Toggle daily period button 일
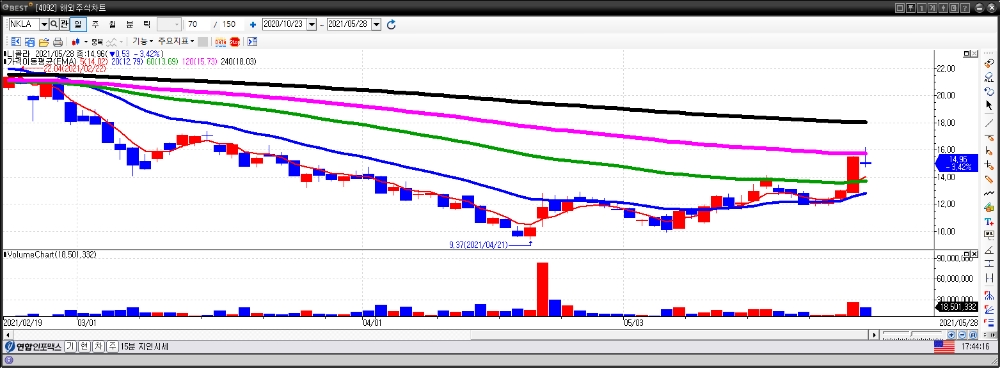The width and height of the screenshot is (1000, 368). (78, 24)
